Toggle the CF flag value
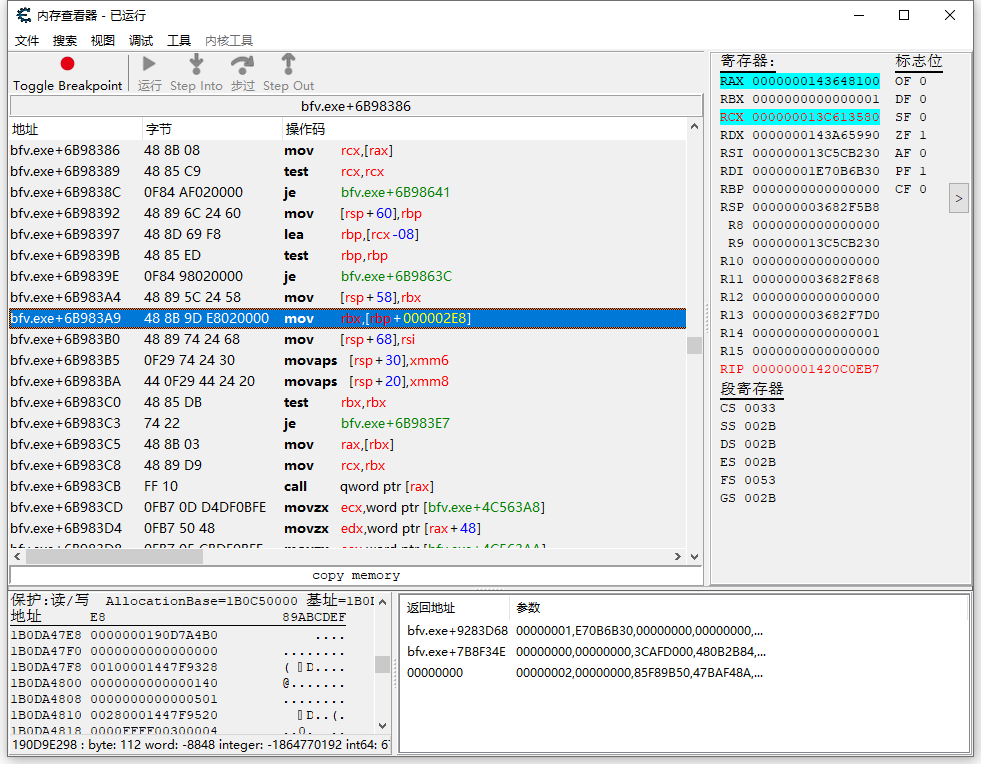Viewport: 981px width, 764px height. pos(923,189)
